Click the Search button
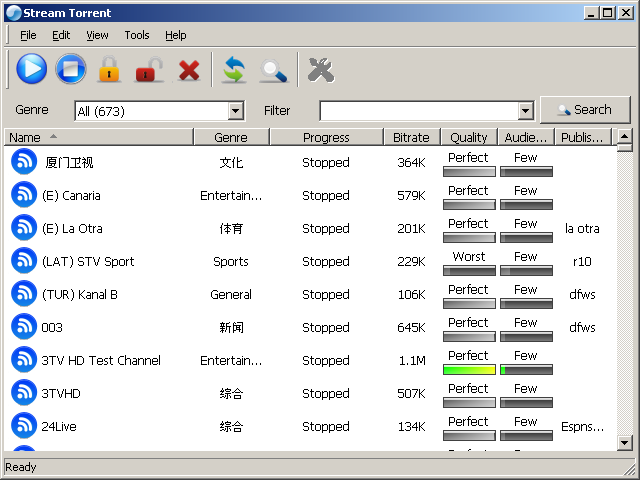This screenshot has height=480, width=640. [x=585, y=109]
